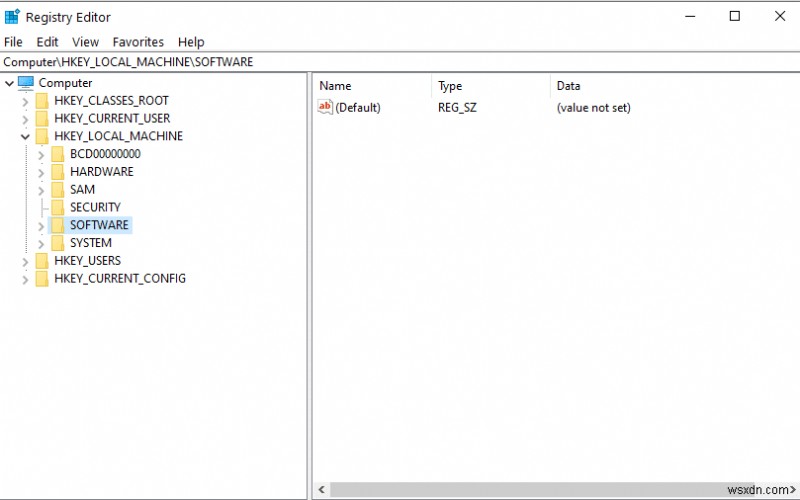This screenshot has width=800, height=500.
Task: Select the SOFTWARE key label
Action: [99, 225]
